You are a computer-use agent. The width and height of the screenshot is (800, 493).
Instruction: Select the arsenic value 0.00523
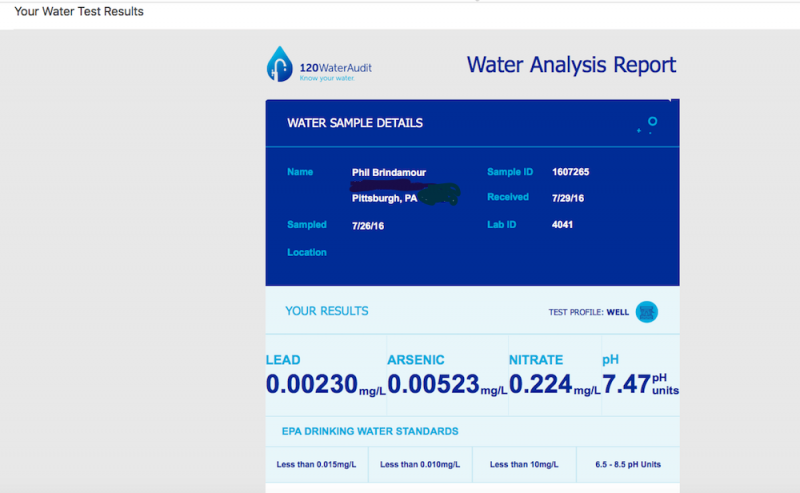[434, 384]
